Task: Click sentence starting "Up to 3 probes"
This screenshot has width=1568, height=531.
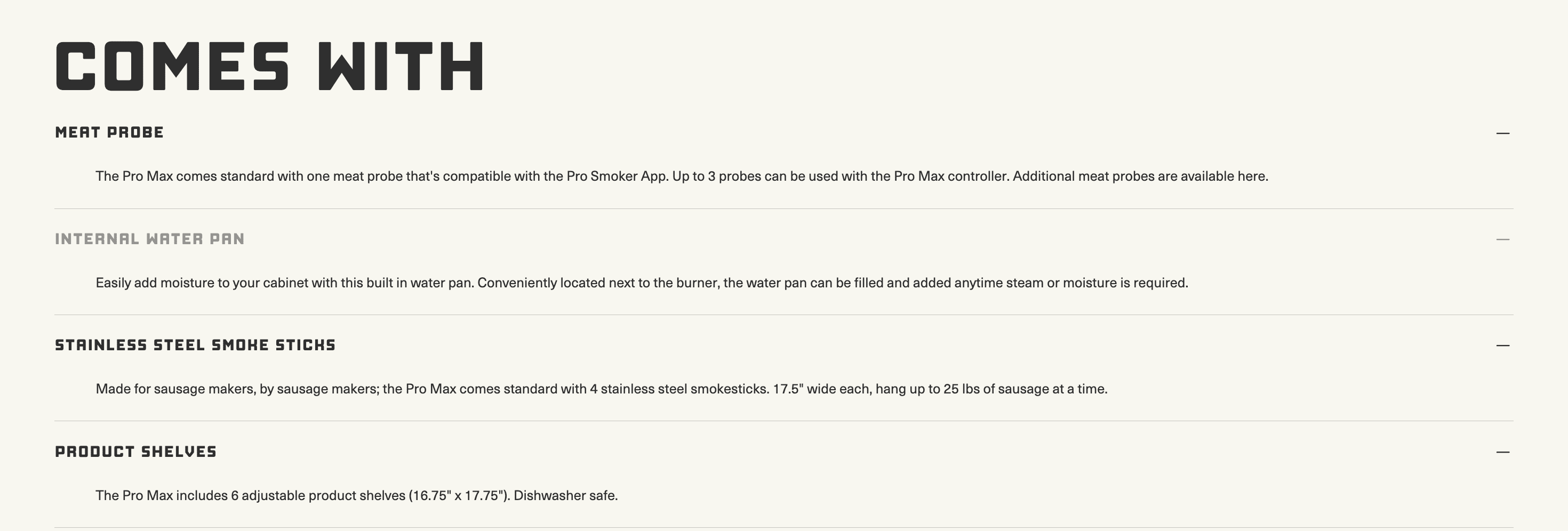Action: tap(840, 176)
